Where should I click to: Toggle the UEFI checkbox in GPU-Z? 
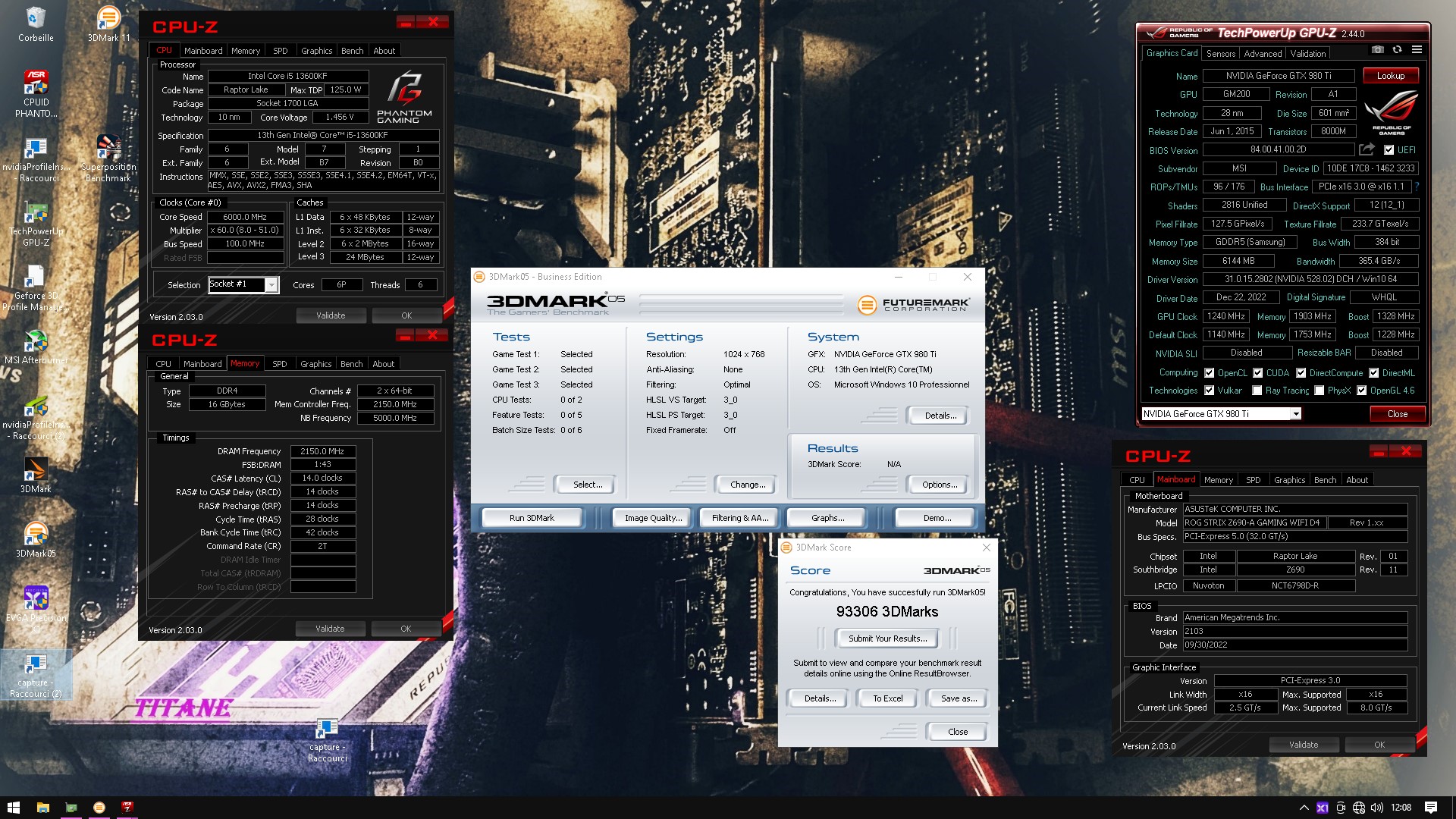click(x=1389, y=150)
